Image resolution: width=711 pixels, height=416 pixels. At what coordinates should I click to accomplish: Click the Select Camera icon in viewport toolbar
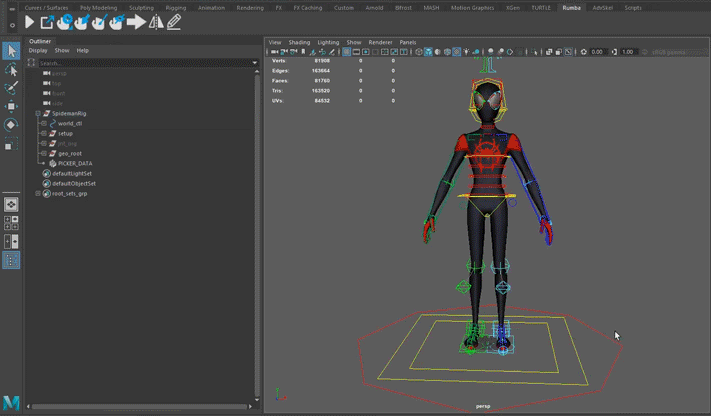pyautogui.click(x=273, y=52)
